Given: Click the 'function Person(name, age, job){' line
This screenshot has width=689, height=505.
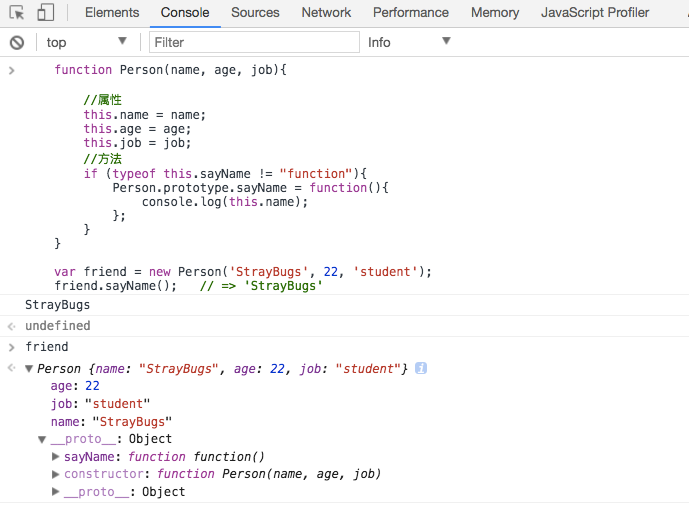Looking at the screenshot, I should (170, 70).
